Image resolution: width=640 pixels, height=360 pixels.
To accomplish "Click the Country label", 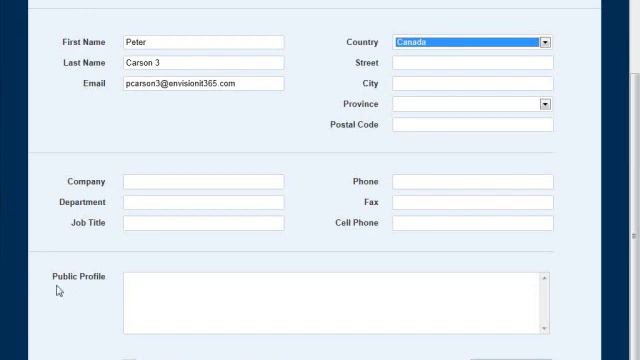I will (362, 42).
